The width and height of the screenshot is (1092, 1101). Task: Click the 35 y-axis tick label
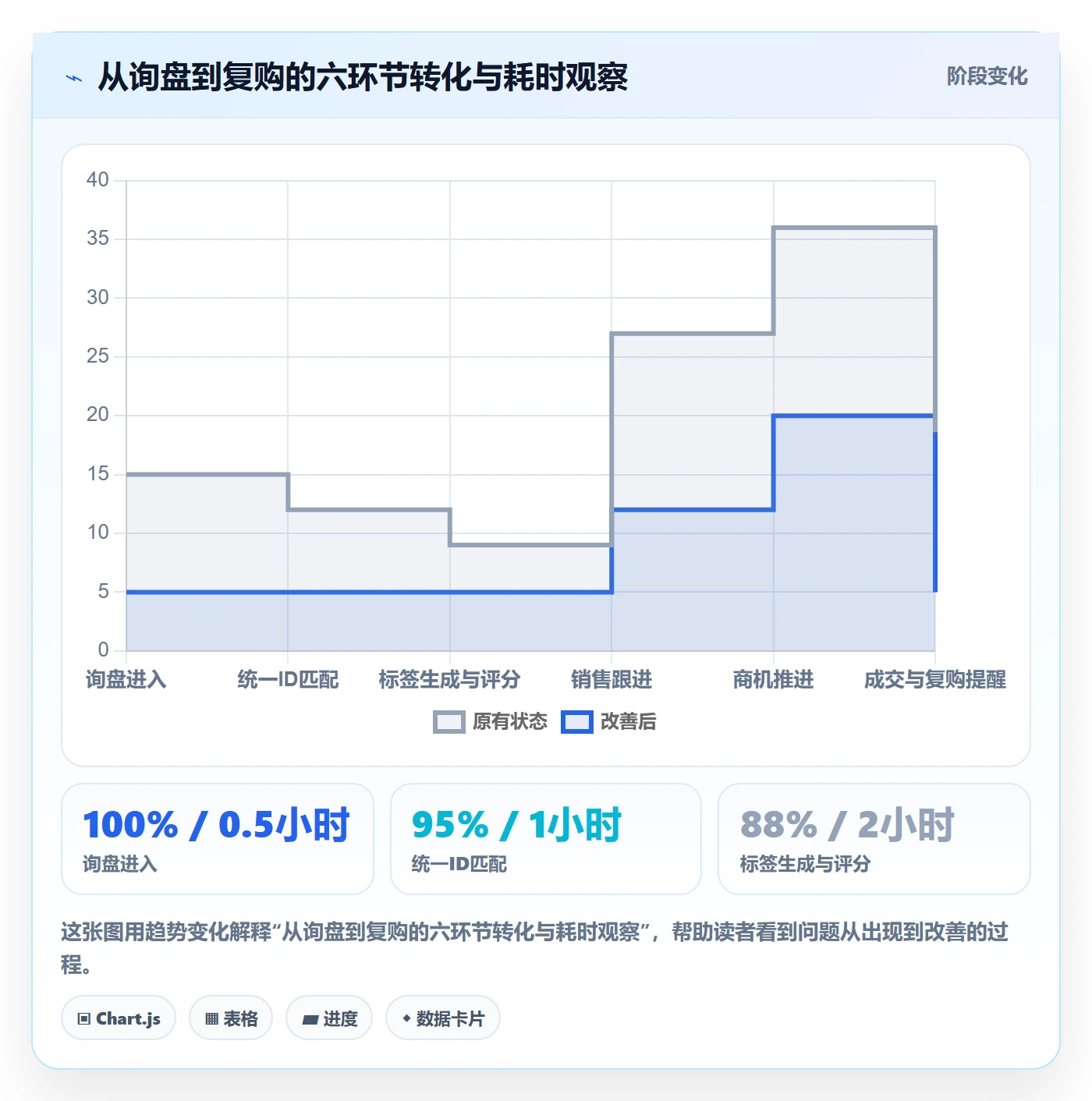point(97,239)
